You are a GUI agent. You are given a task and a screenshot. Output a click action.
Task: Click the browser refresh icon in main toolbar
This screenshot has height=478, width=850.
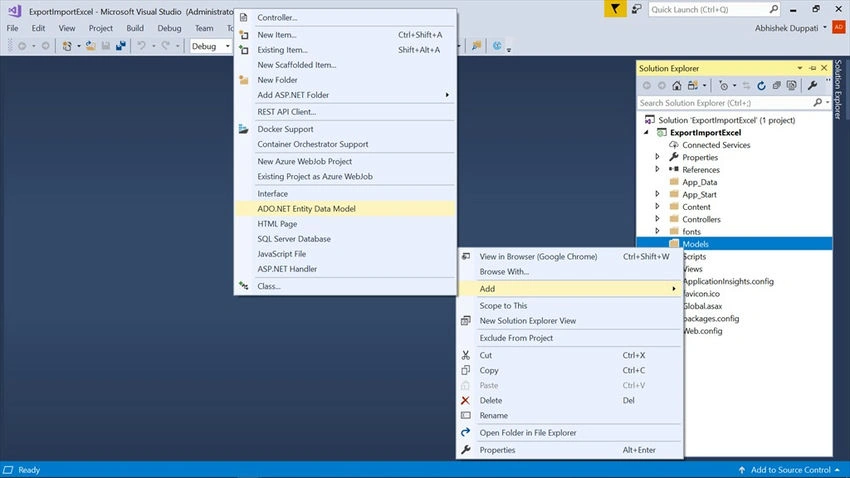coord(497,46)
